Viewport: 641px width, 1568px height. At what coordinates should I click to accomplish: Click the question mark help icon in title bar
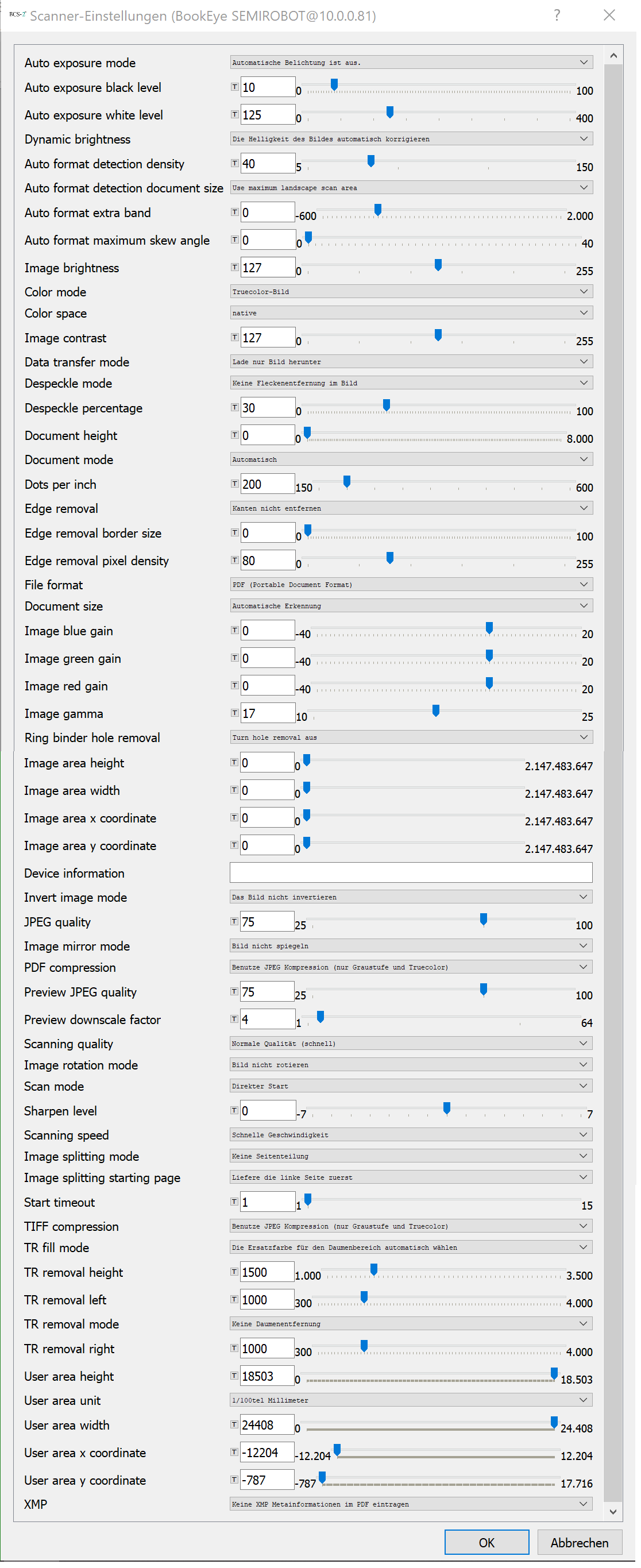pos(557,15)
